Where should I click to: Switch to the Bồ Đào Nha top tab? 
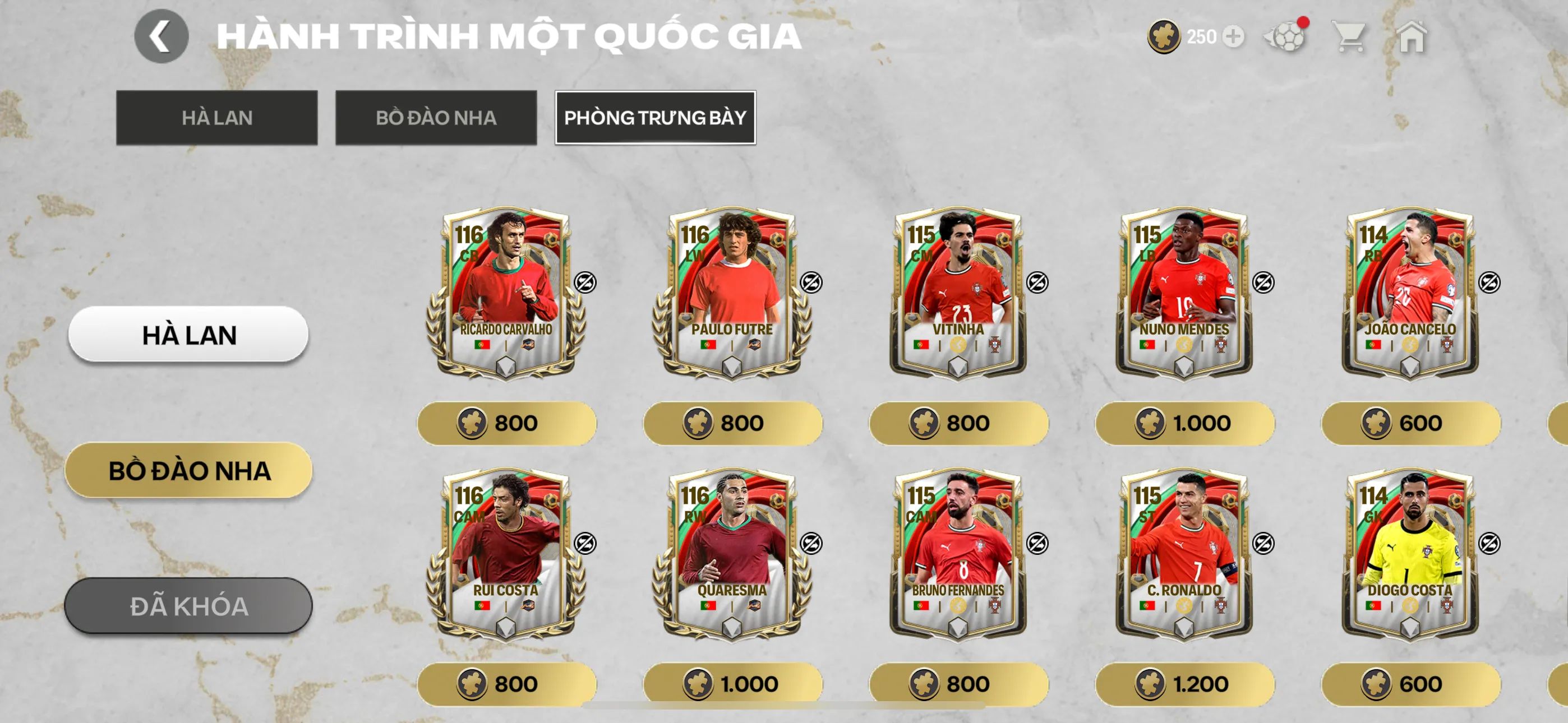(x=436, y=118)
